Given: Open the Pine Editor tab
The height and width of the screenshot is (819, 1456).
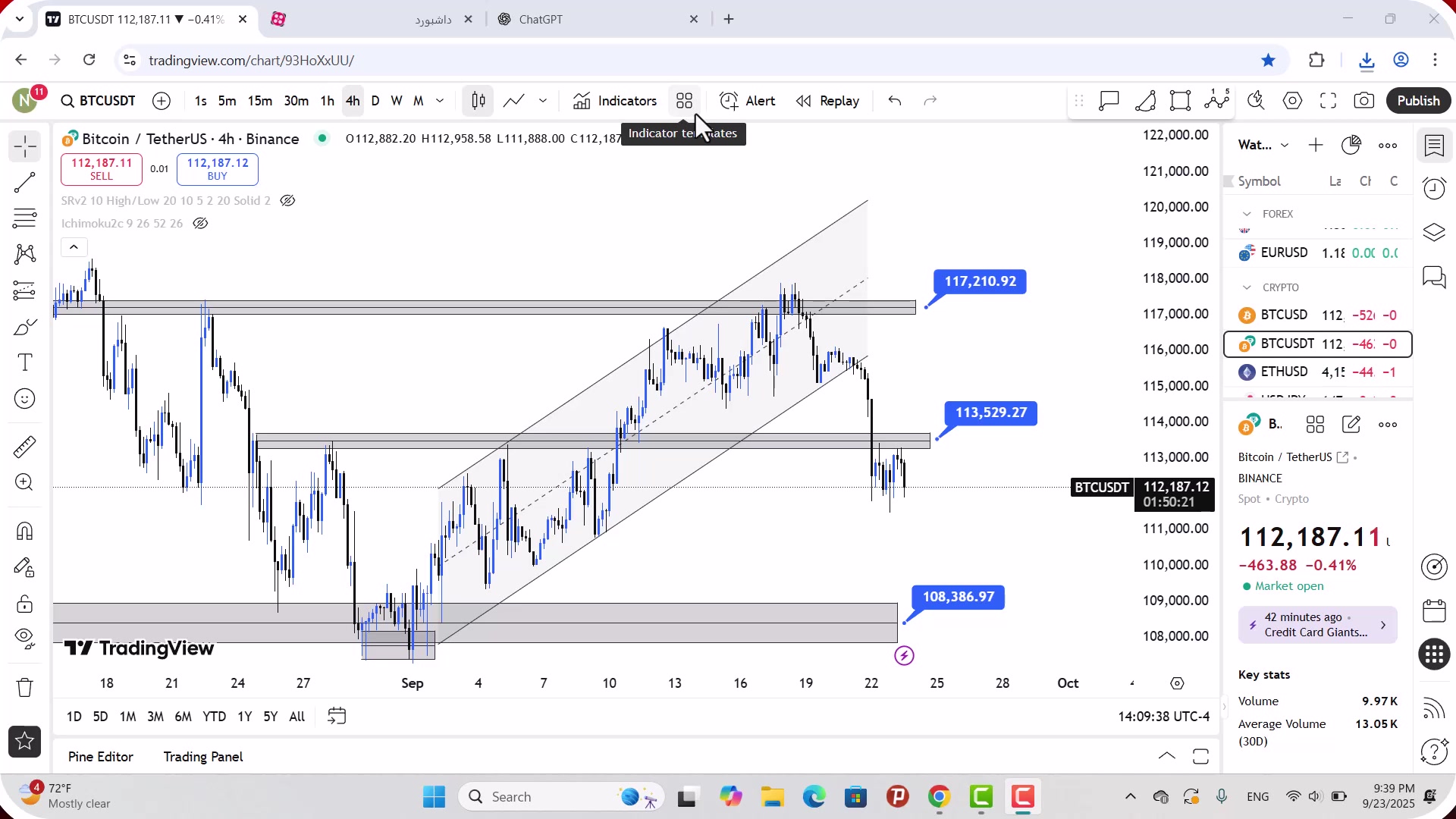Looking at the screenshot, I should (x=100, y=757).
